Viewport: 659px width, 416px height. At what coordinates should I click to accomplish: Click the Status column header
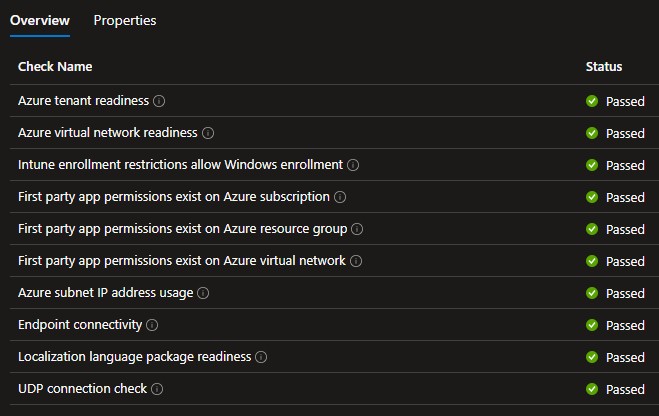(604, 67)
